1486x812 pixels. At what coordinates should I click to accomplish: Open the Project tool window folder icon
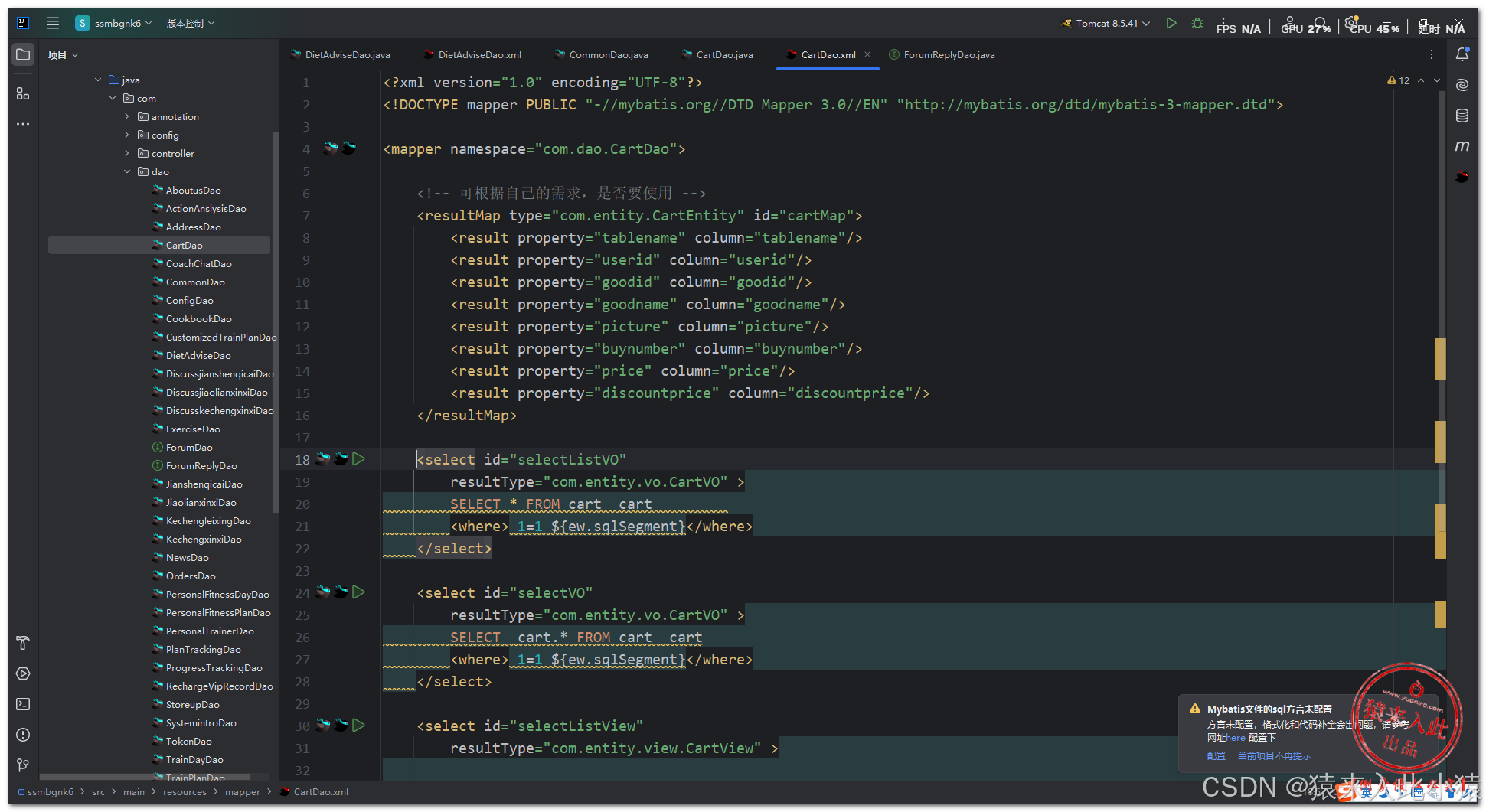tap(23, 54)
